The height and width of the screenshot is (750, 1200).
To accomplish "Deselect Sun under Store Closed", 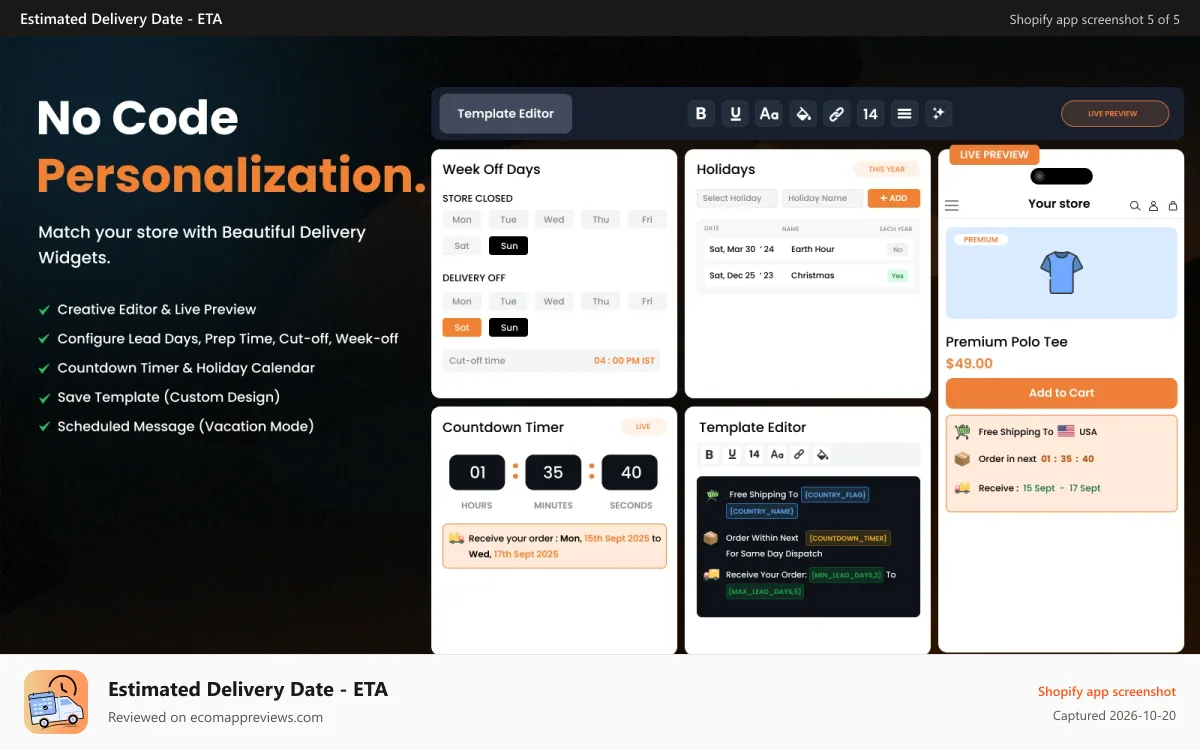I will click(509, 246).
